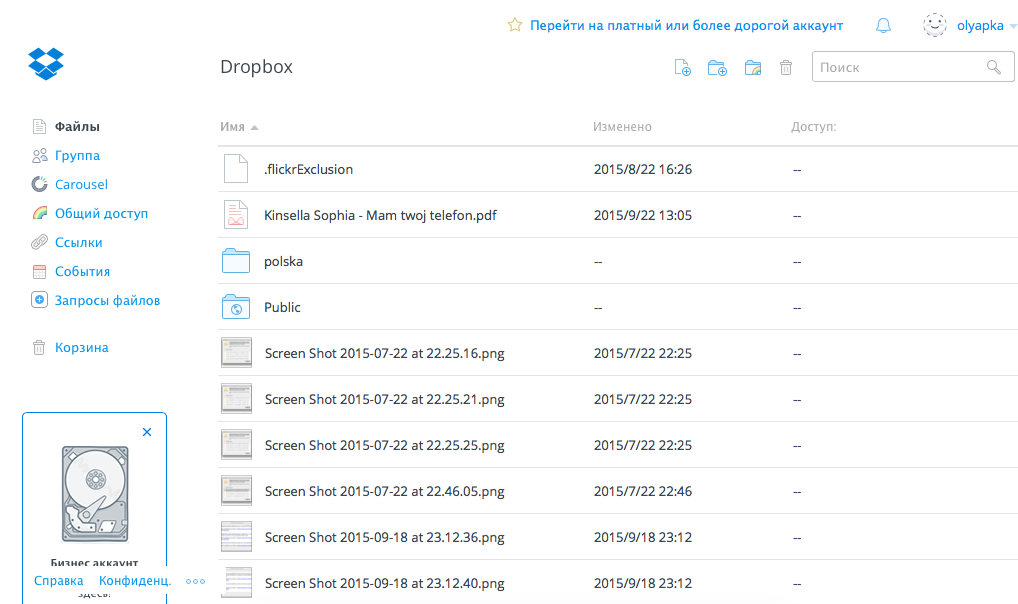Click the Public folder globe icon
Image resolution: width=1018 pixels, height=604 pixels.
[236, 307]
